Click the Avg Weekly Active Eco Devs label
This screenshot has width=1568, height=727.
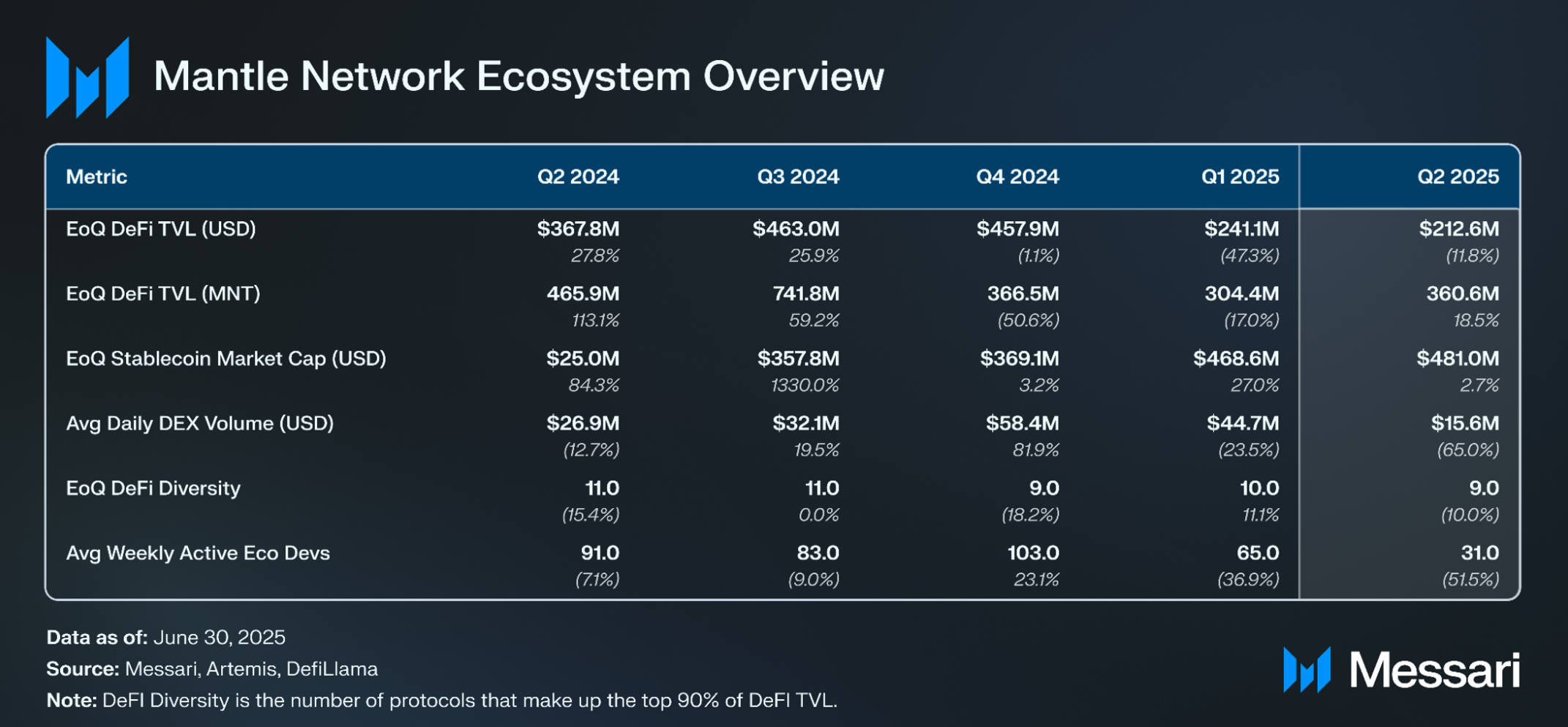(198, 553)
